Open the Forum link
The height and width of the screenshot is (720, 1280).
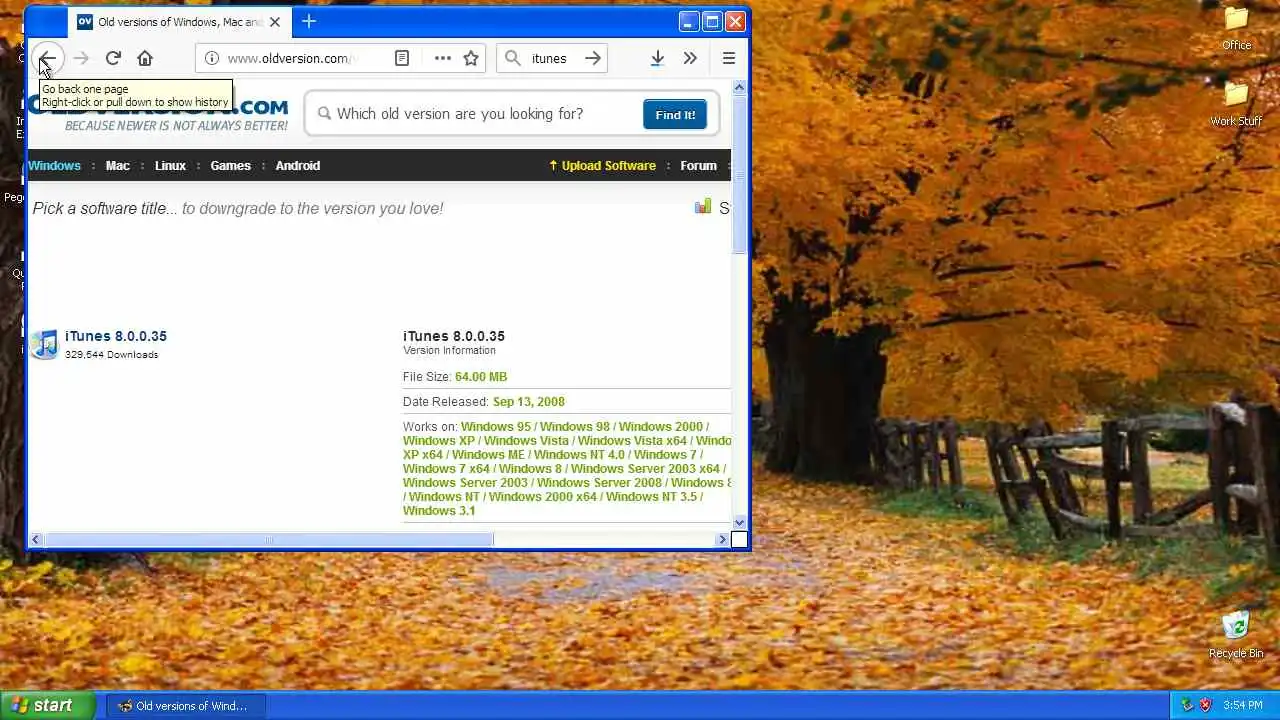(x=698, y=166)
